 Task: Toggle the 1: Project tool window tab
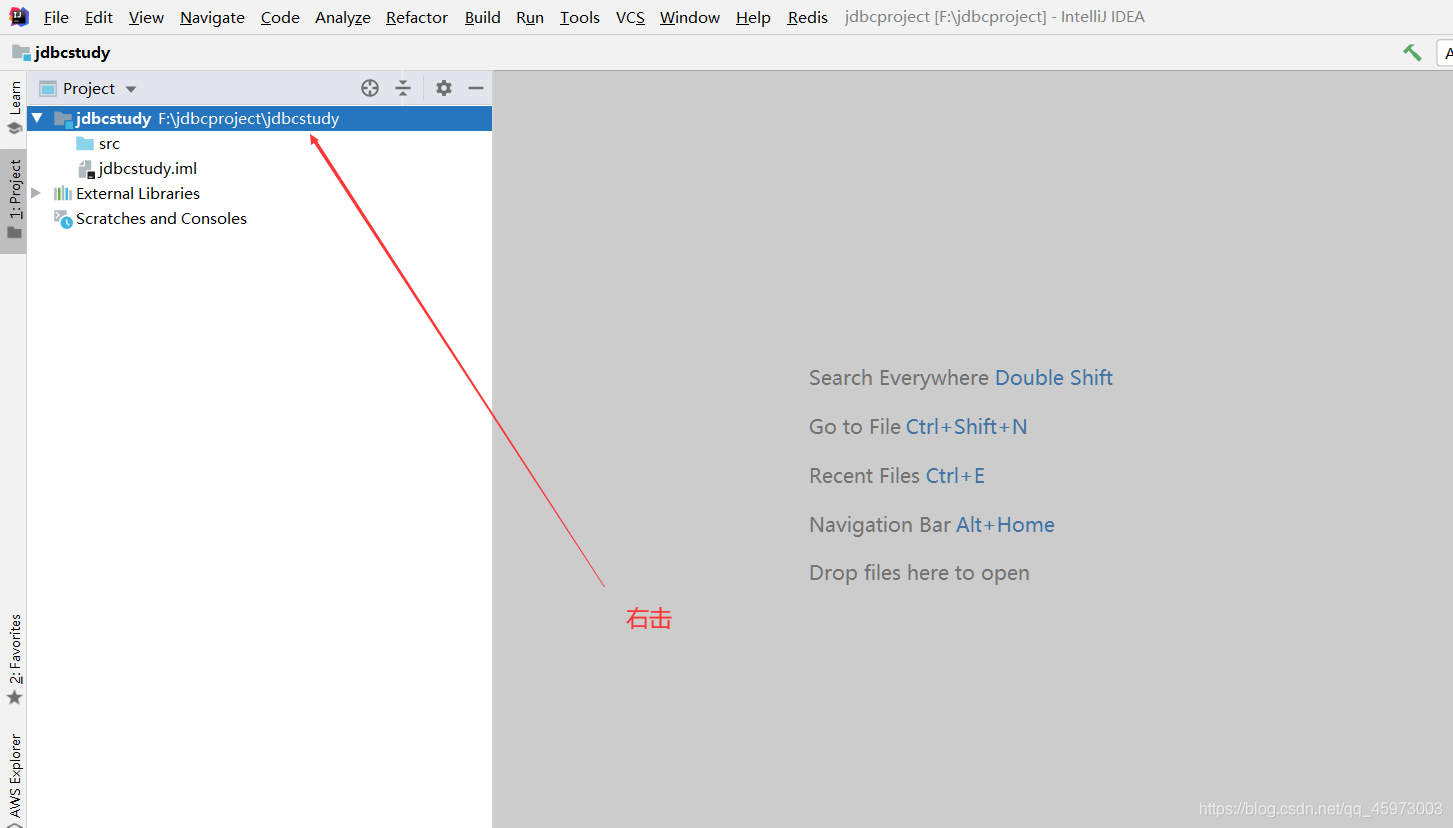click(14, 200)
